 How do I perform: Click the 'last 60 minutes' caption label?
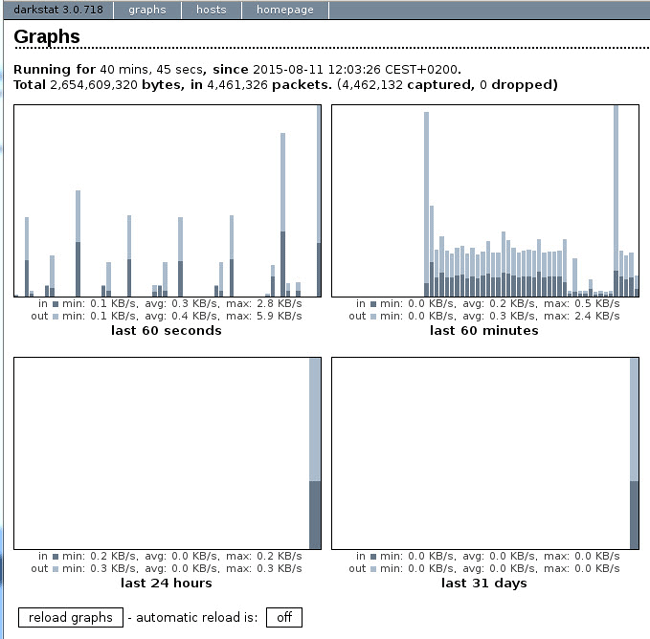point(485,330)
